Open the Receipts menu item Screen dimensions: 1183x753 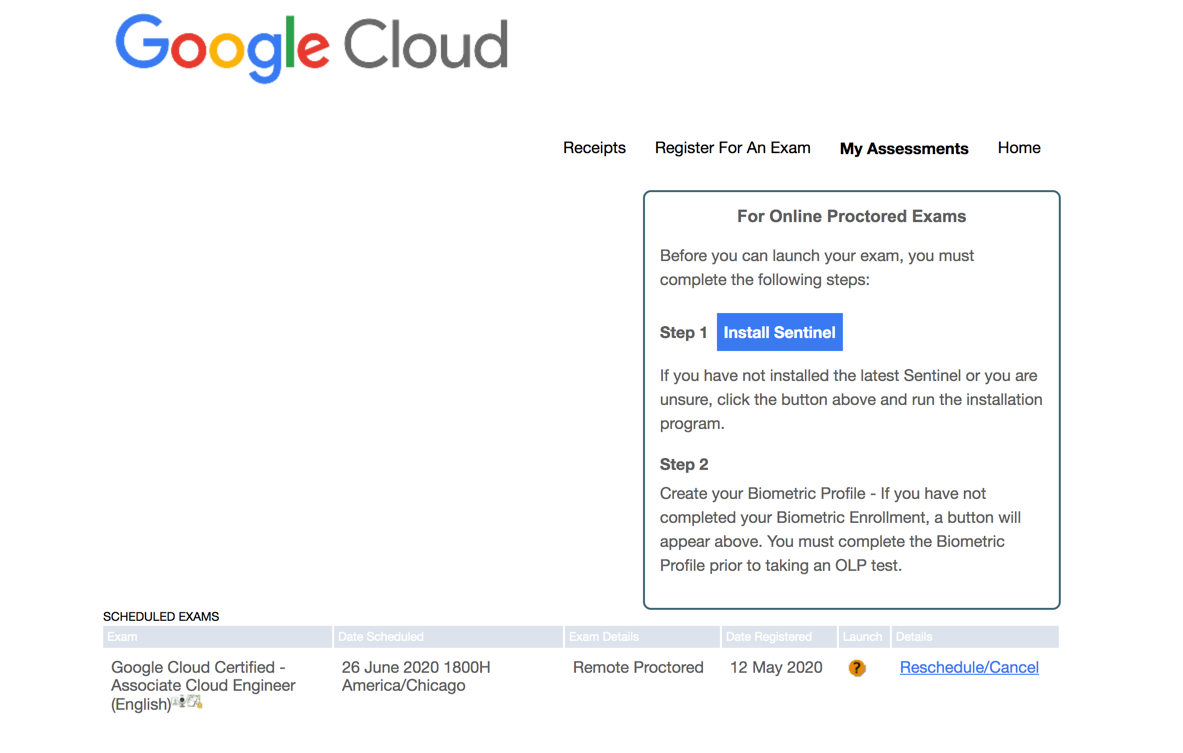(x=594, y=148)
